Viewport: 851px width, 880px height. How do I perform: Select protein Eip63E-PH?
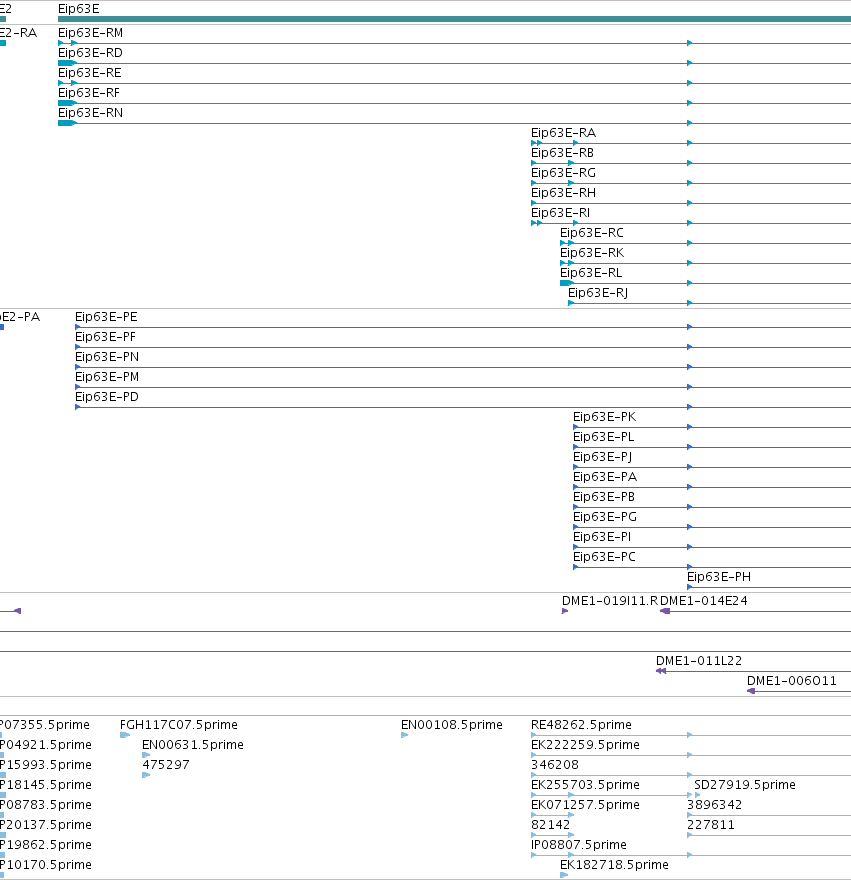coord(719,577)
